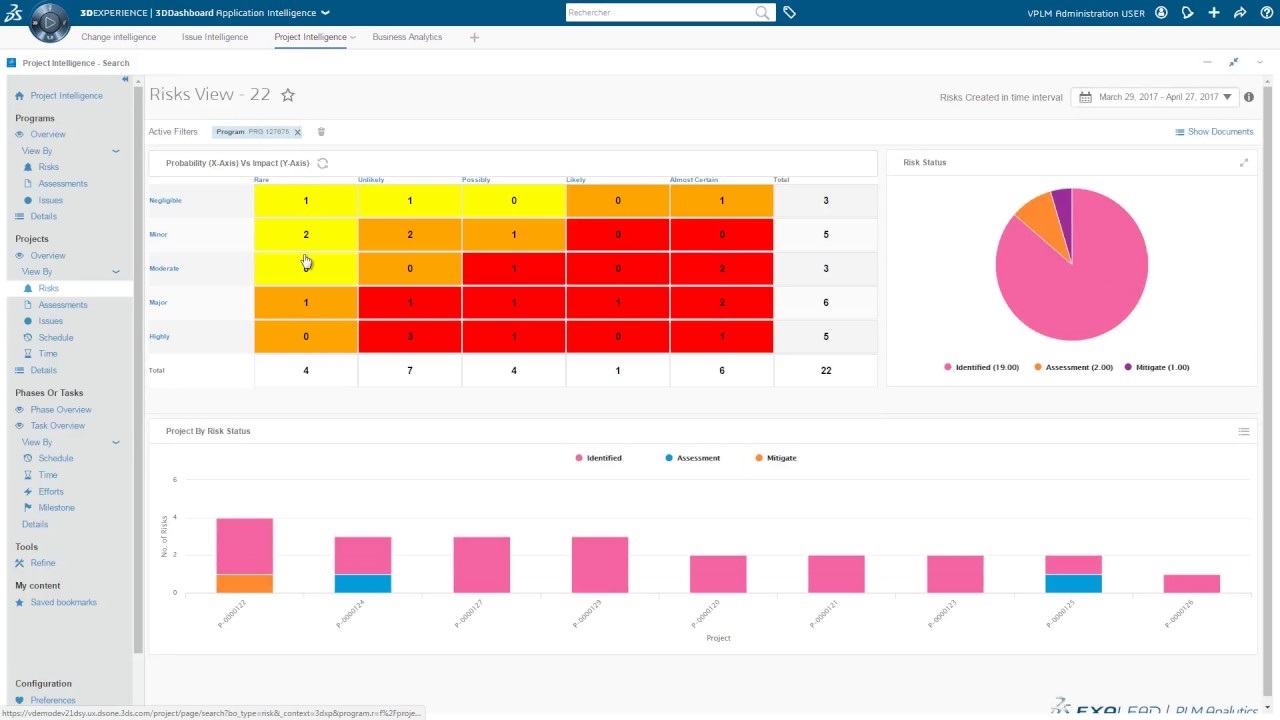Click the Rechercher search field
The height and width of the screenshot is (720, 1280).
point(660,13)
